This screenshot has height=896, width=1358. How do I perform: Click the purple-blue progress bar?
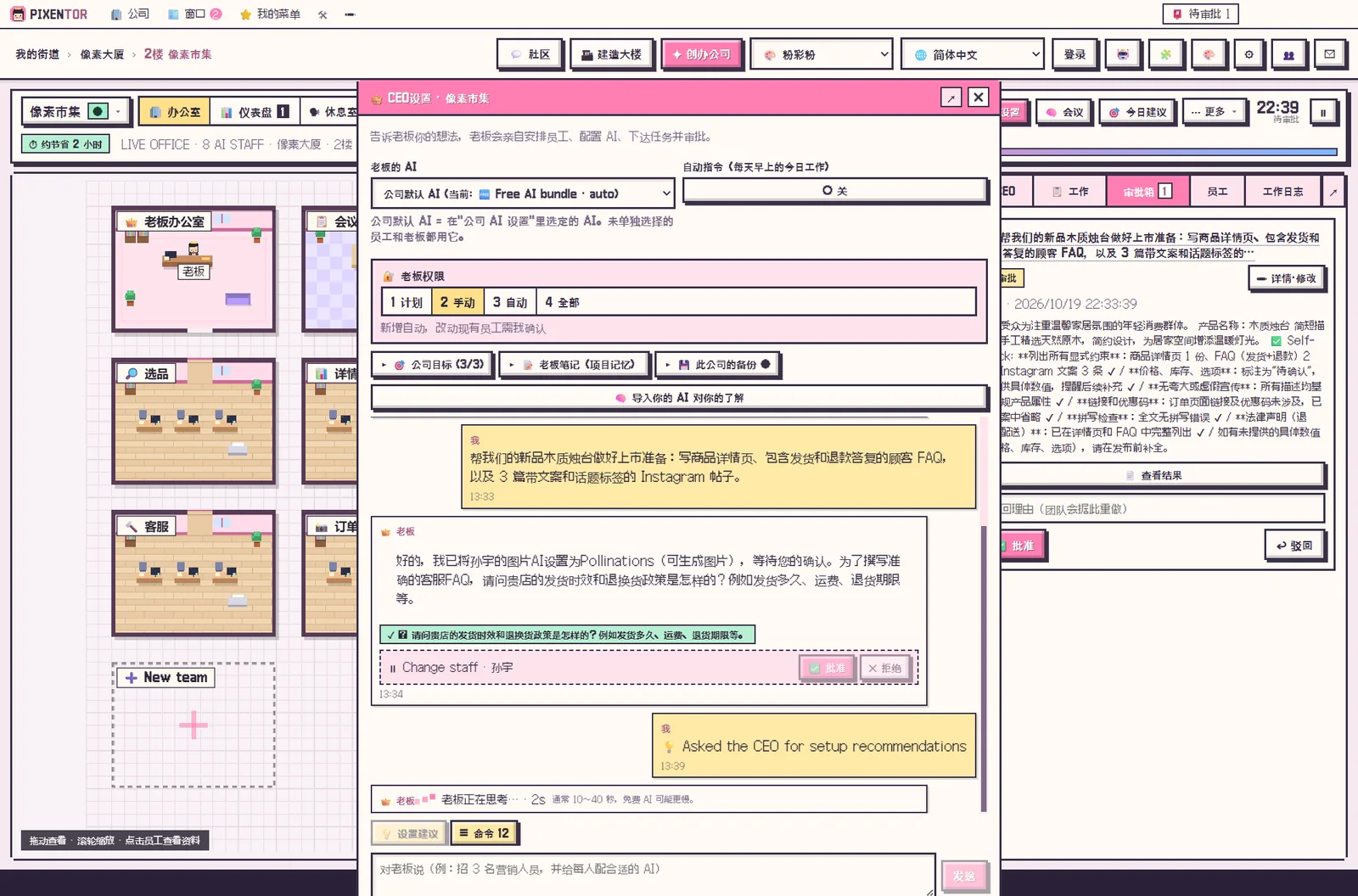(1170, 152)
